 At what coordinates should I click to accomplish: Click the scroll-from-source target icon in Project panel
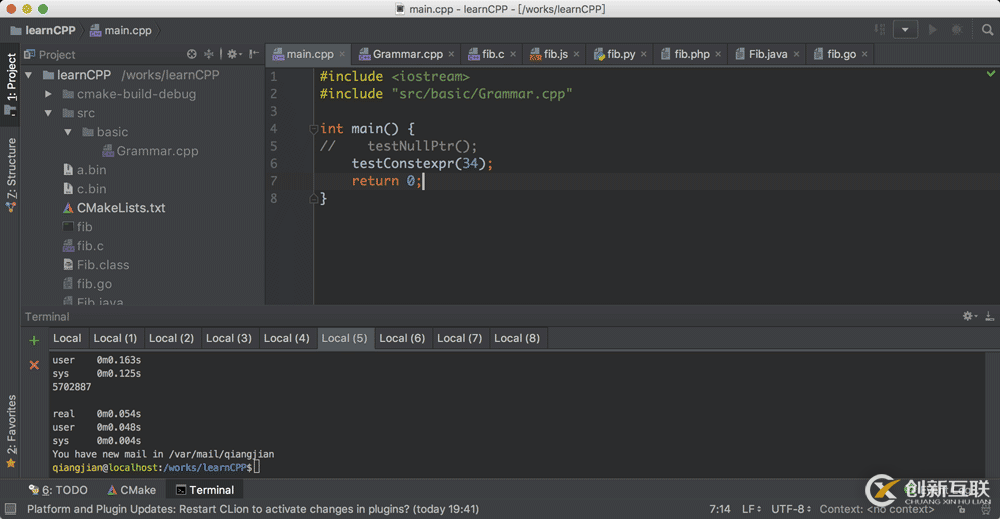point(191,54)
